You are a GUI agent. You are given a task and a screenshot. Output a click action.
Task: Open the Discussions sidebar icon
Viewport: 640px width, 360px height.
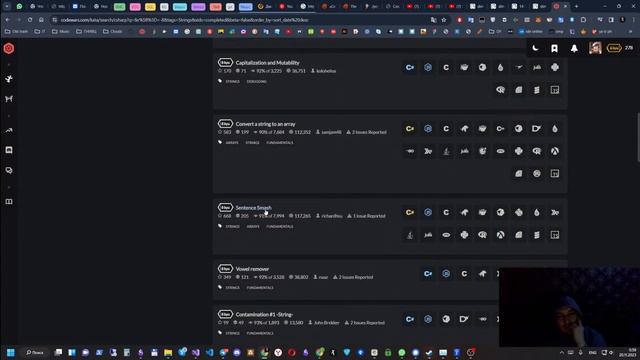tap(9, 170)
